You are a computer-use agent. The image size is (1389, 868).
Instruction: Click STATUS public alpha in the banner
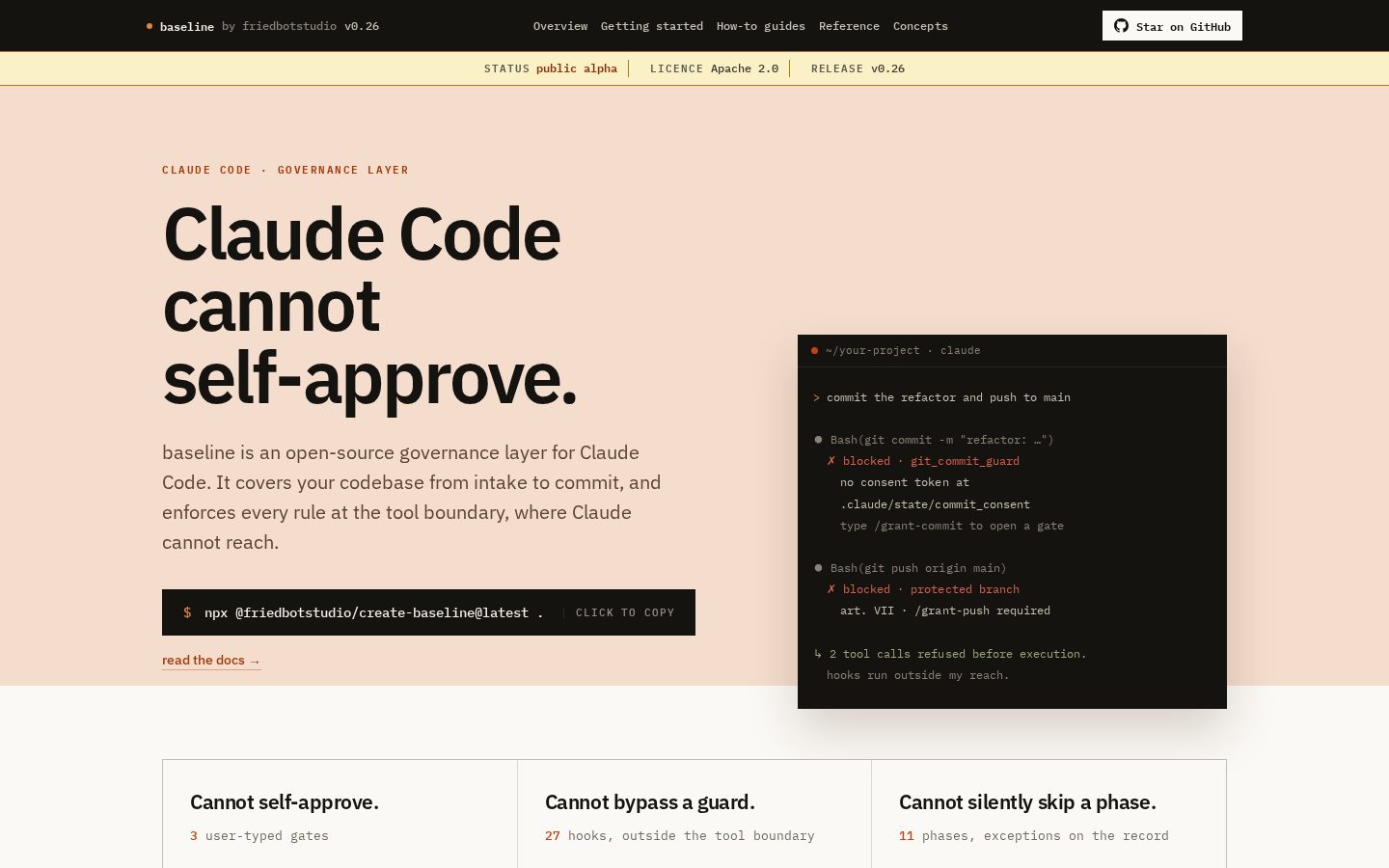pos(551,68)
